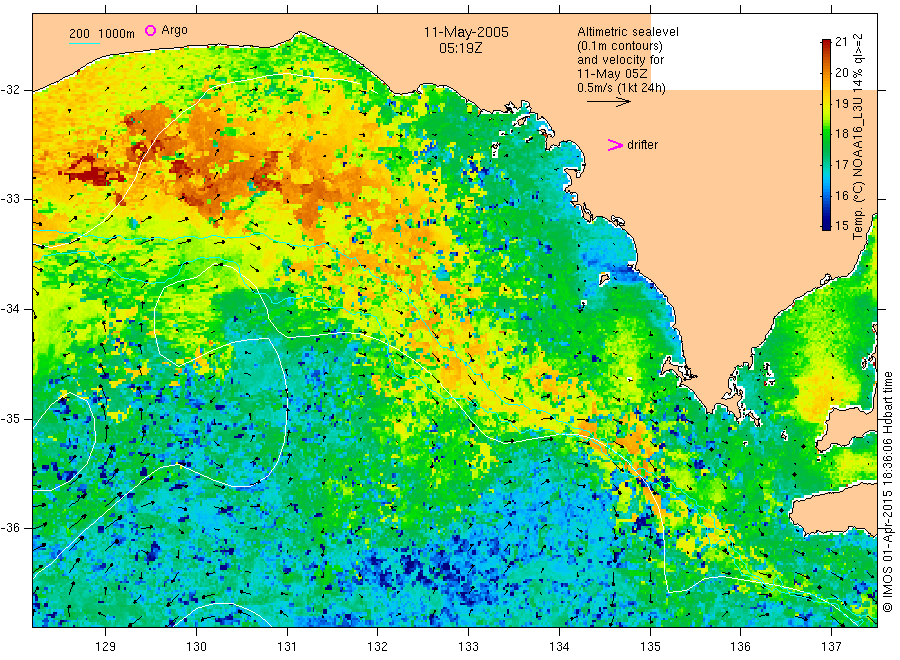Screen dimensions: 900x660
Task: Click the 'drifter' legend text
Action: click(x=642, y=145)
